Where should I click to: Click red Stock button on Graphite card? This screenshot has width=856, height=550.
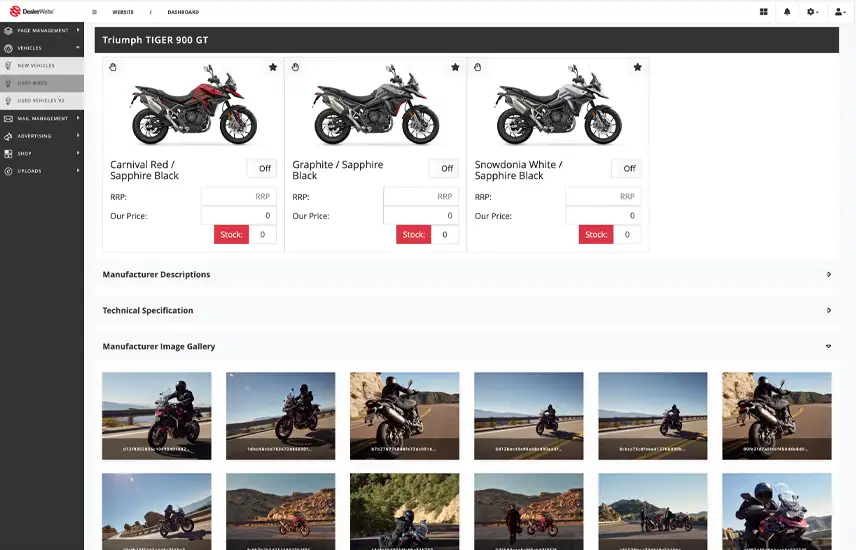tap(414, 234)
